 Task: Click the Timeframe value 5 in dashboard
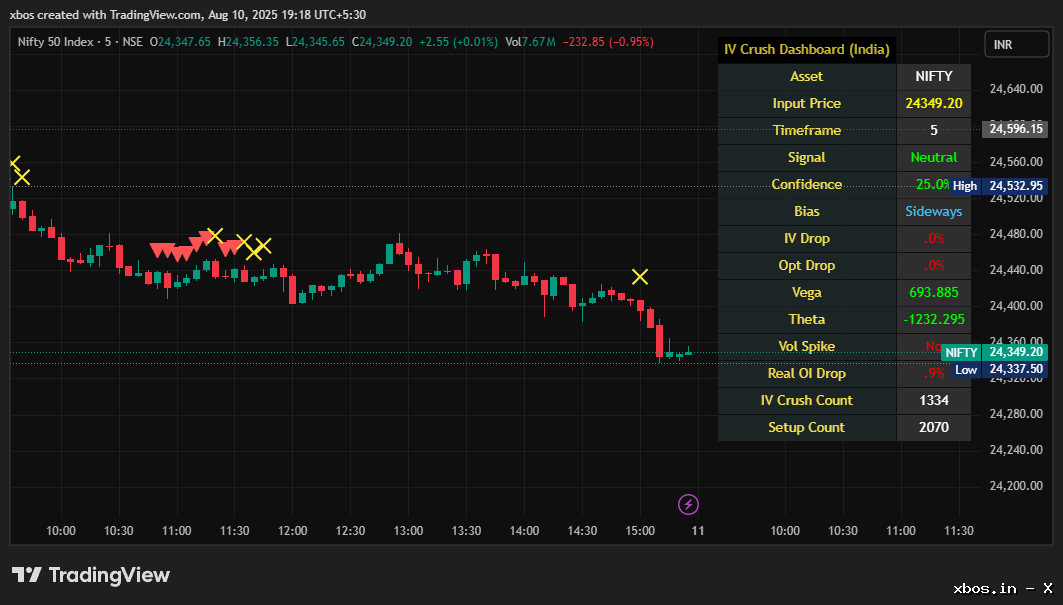coord(934,130)
